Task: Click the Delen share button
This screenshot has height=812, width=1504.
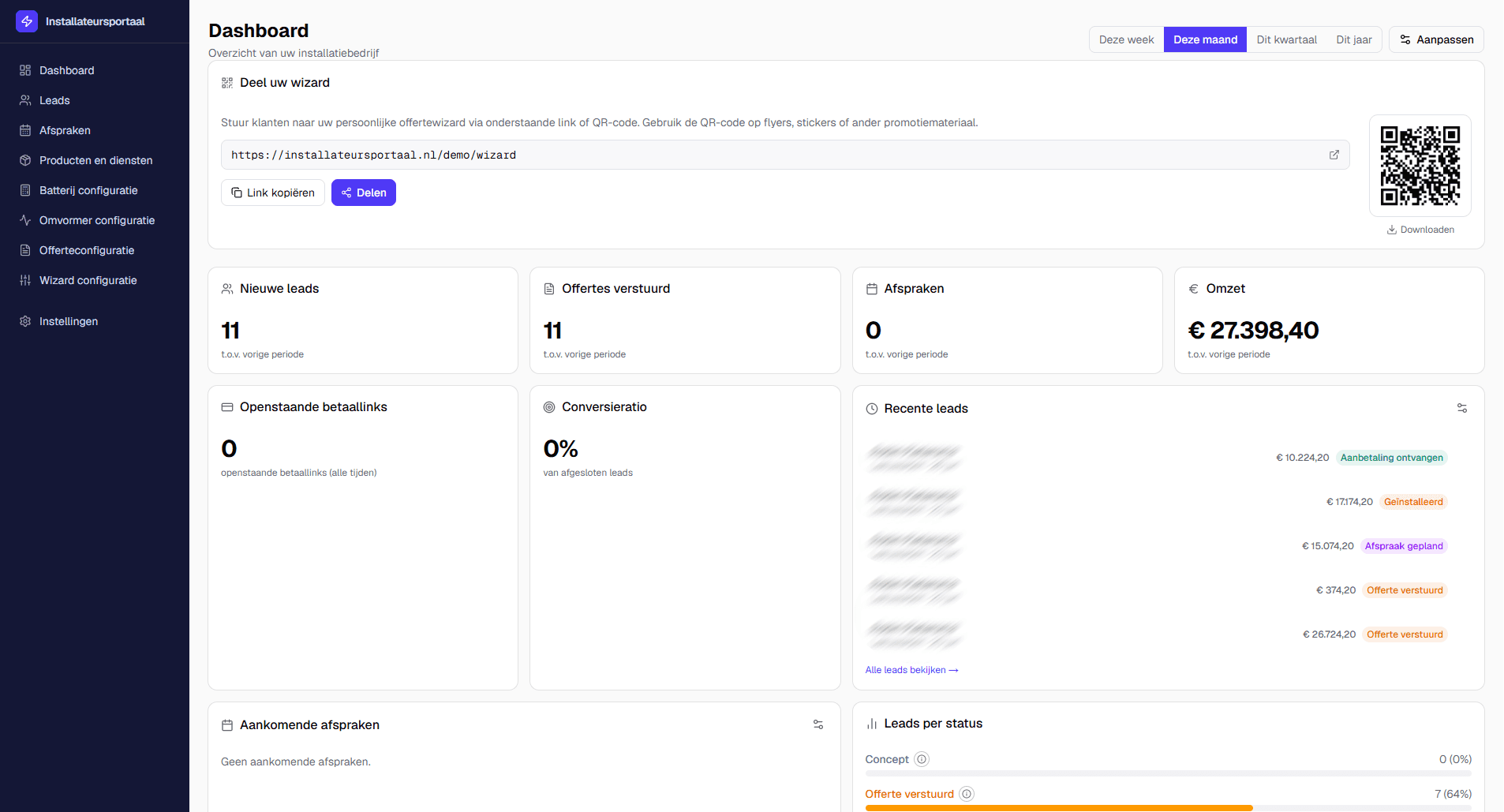Action: pos(364,193)
